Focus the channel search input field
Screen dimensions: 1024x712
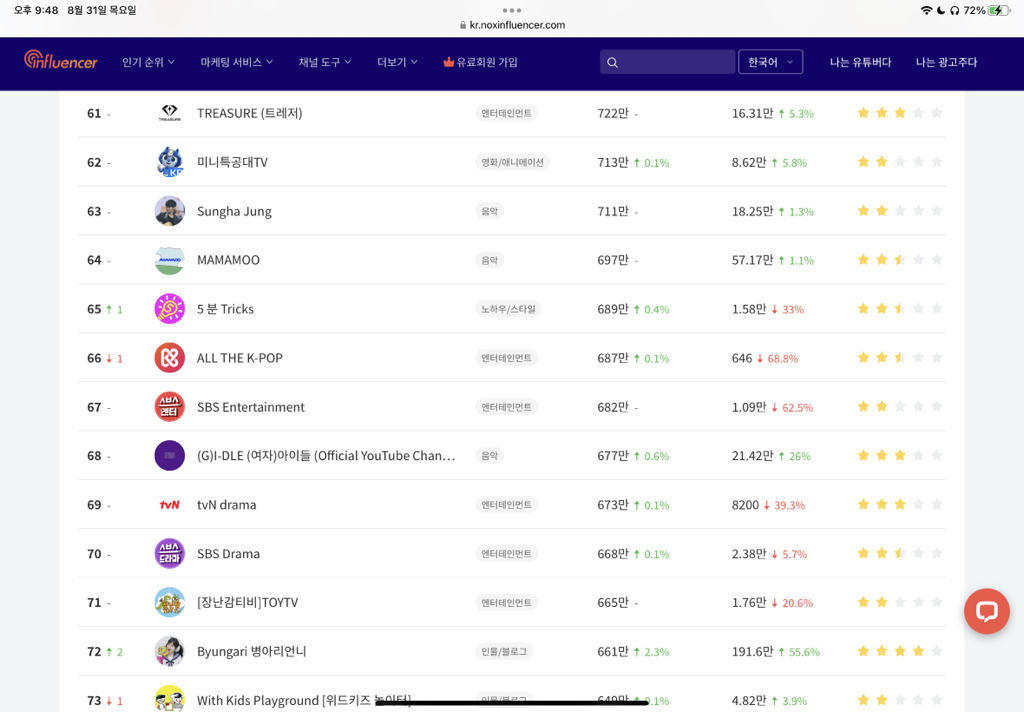tap(667, 62)
